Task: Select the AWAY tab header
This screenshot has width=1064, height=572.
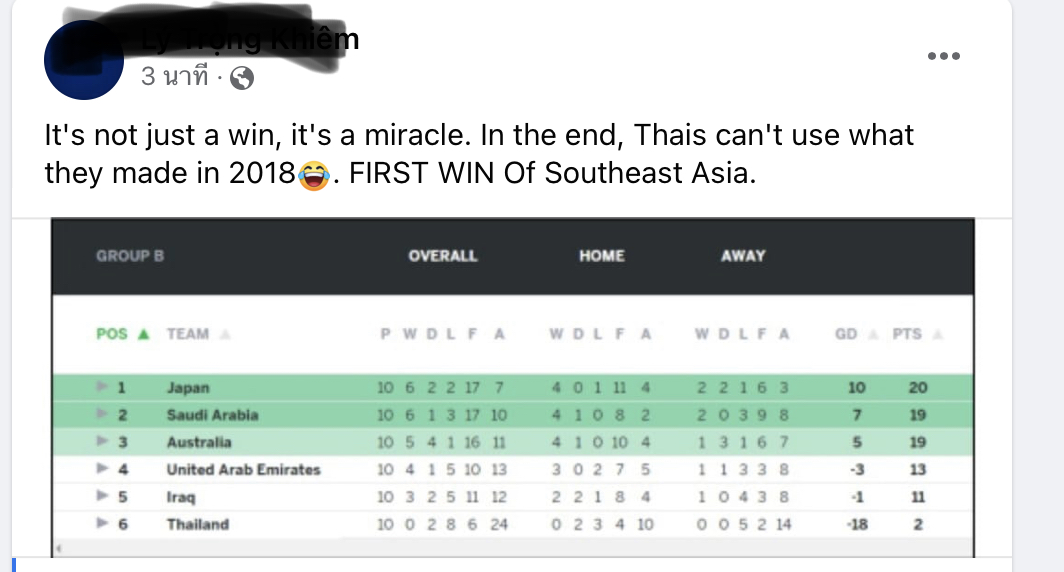Action: tap(743, 256)
